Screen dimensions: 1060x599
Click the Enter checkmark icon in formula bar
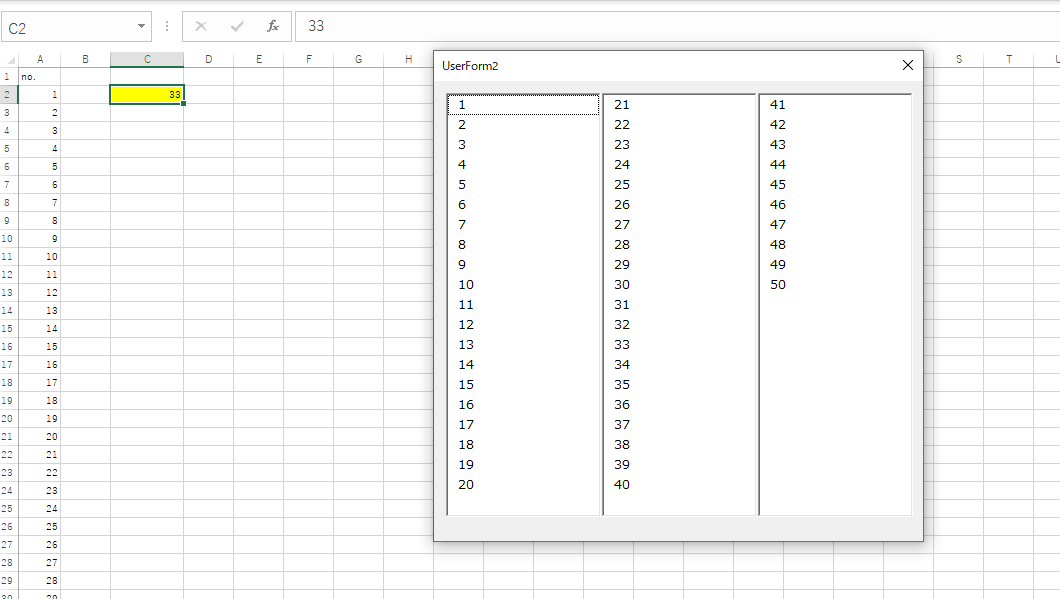[237, 26]
